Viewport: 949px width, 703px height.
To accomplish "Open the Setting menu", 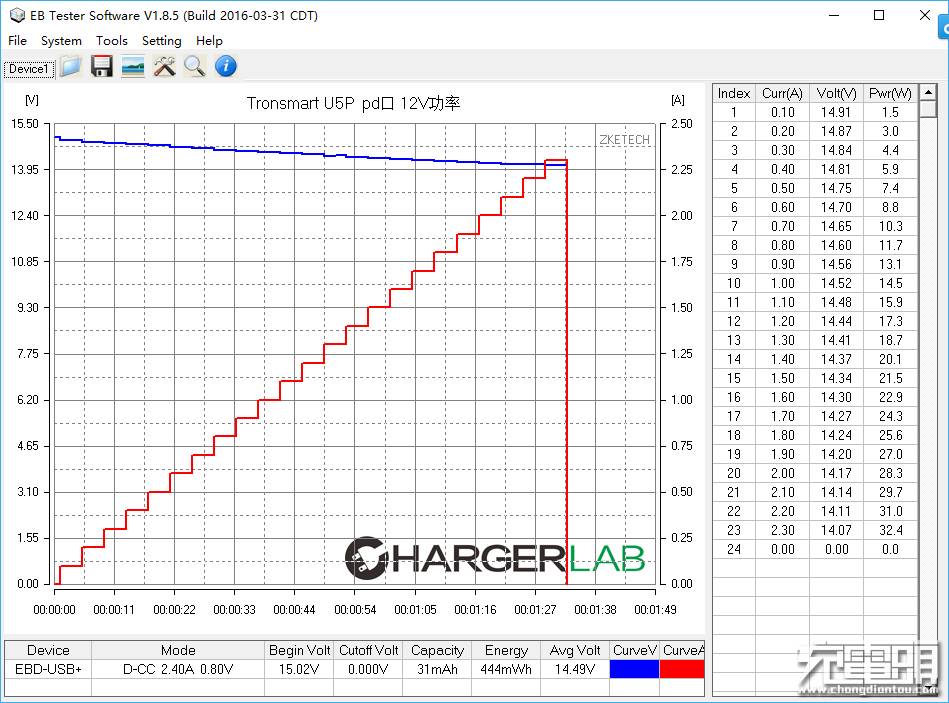I will 162,41.
